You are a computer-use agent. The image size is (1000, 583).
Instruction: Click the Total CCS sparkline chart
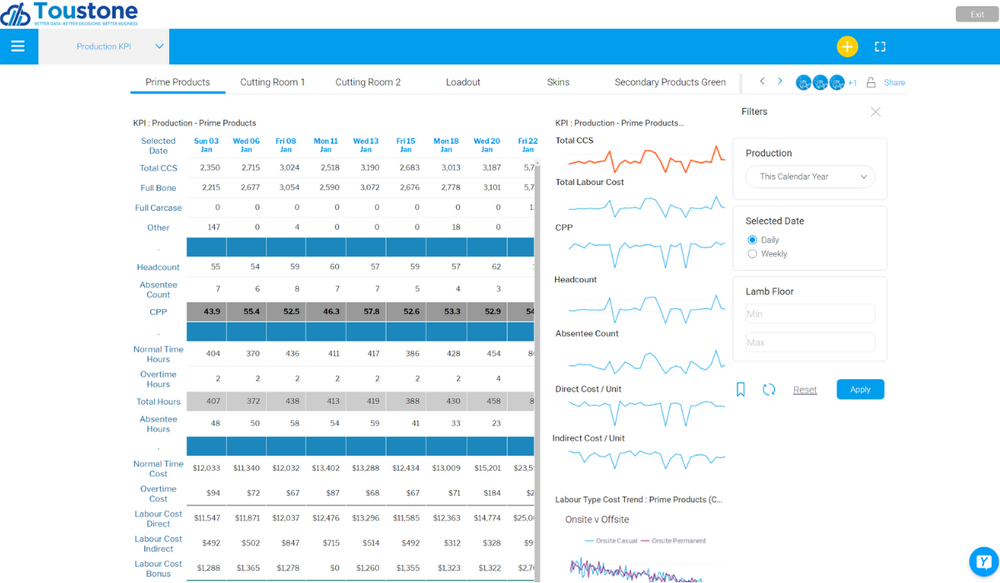click(647, 158)
